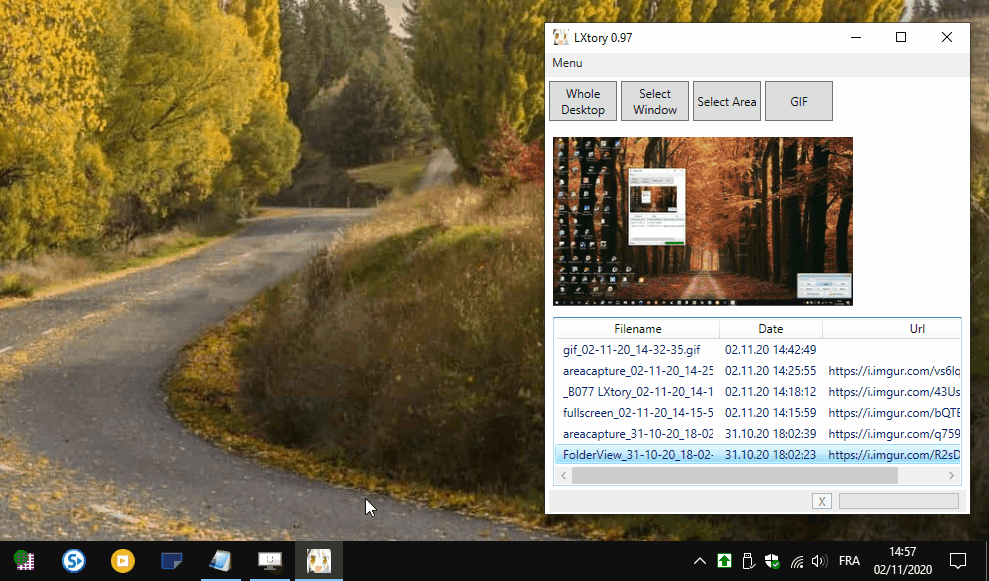Open the speaker volume tray icon
This screenshot has height=581, width=989.
tap(819, 560)
